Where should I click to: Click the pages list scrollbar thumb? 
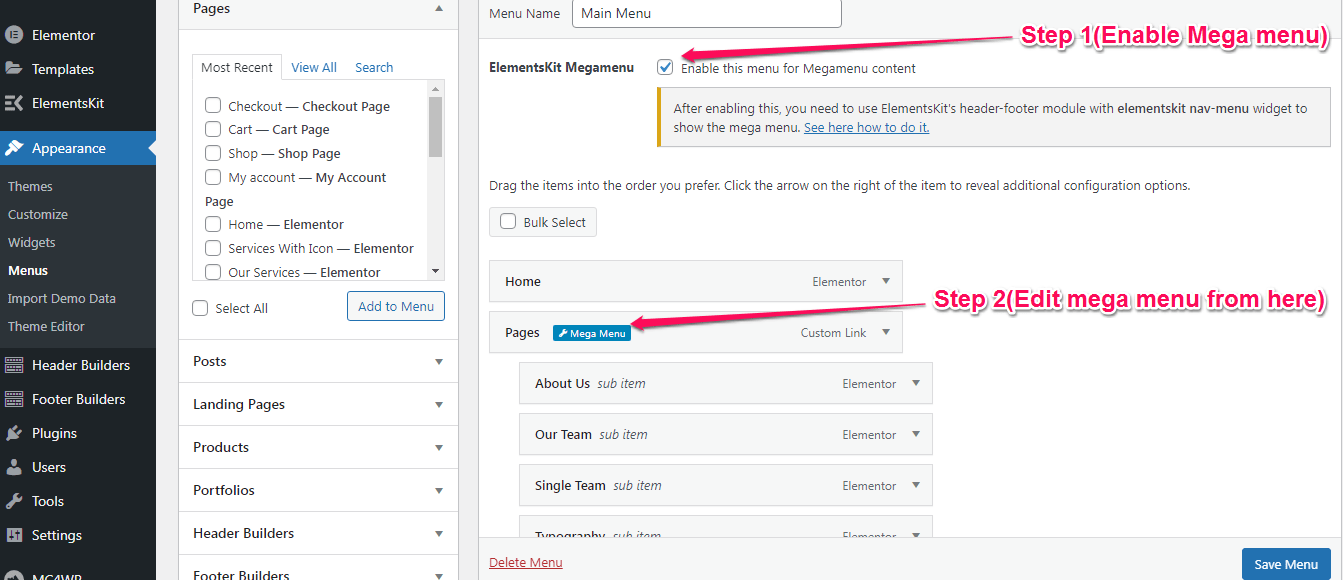(x=435, y=127)
